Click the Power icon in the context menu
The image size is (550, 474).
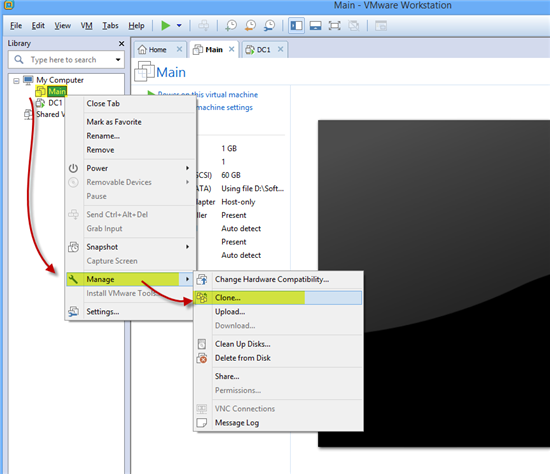(73, 168)
